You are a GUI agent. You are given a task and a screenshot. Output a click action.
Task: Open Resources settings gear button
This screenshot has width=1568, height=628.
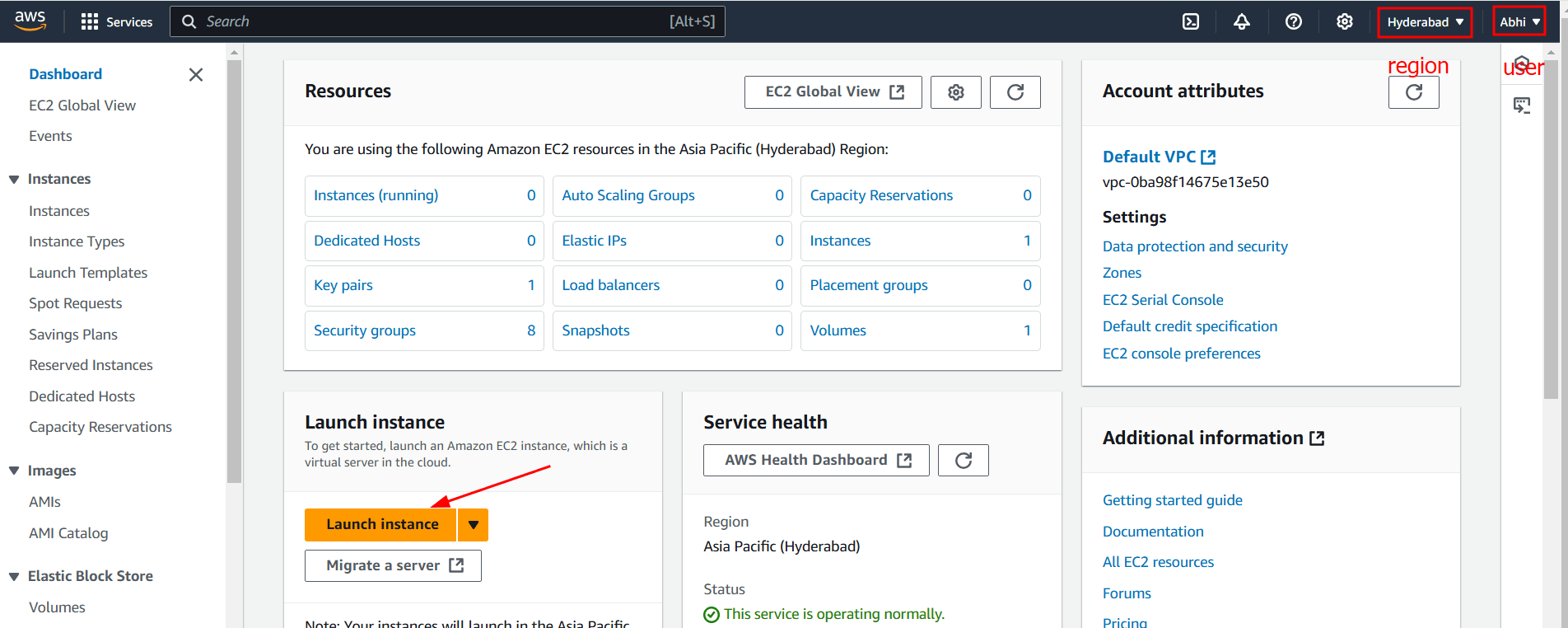tap(956, 92)
